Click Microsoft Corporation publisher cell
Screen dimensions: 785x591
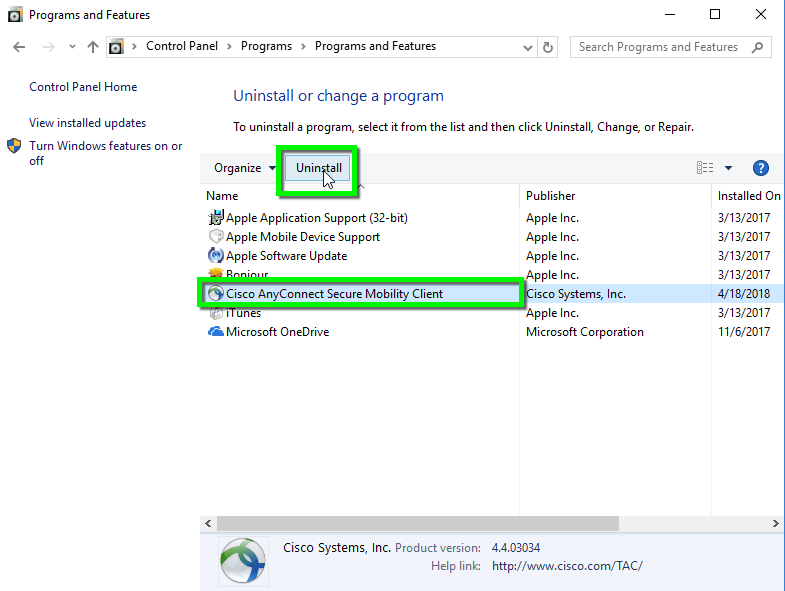point(584,332)
